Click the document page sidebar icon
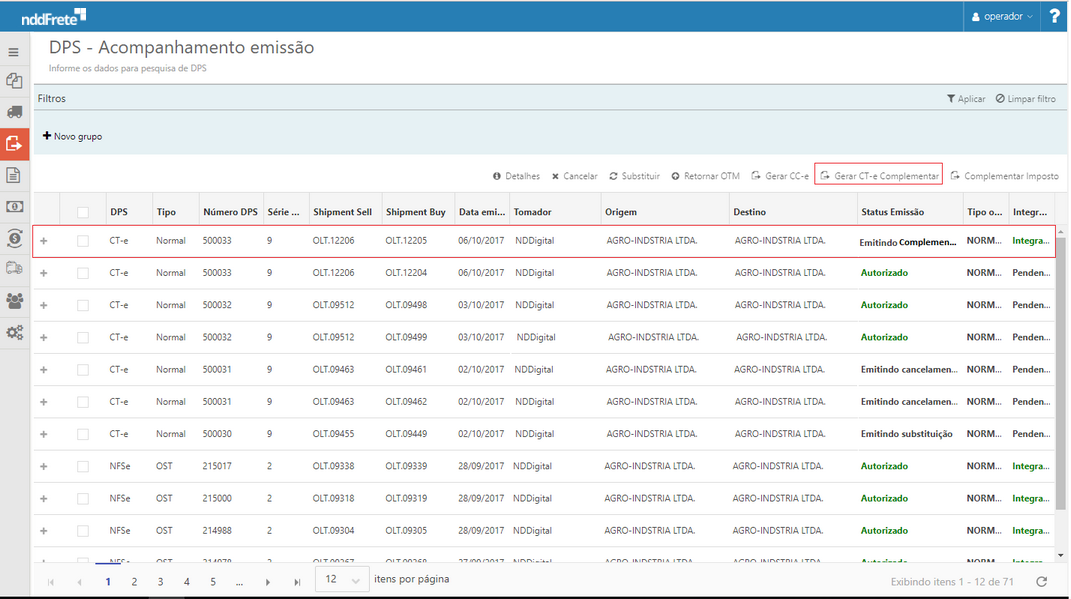 coord(14,175)
